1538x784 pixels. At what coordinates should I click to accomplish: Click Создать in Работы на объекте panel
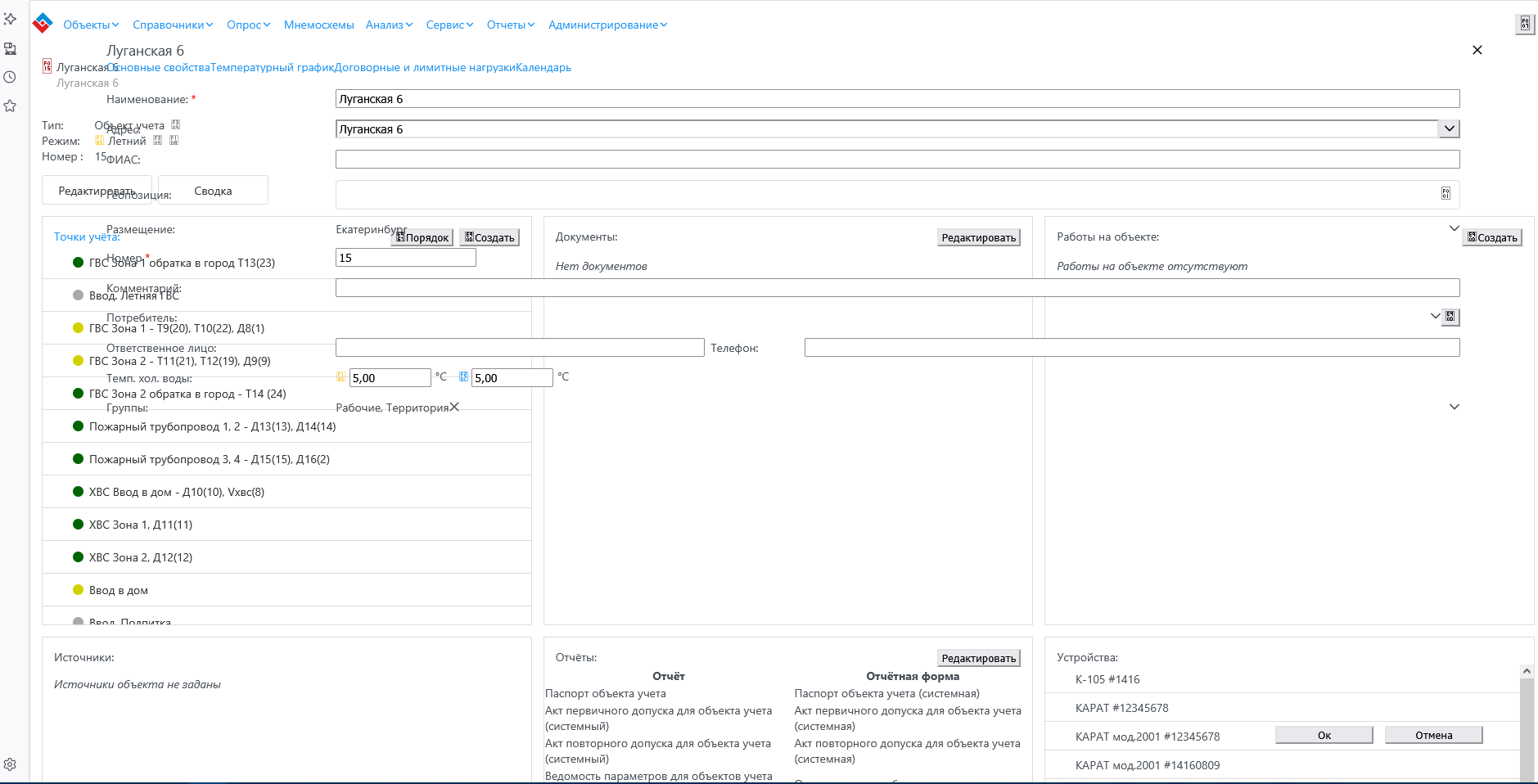coord(1492,237)
